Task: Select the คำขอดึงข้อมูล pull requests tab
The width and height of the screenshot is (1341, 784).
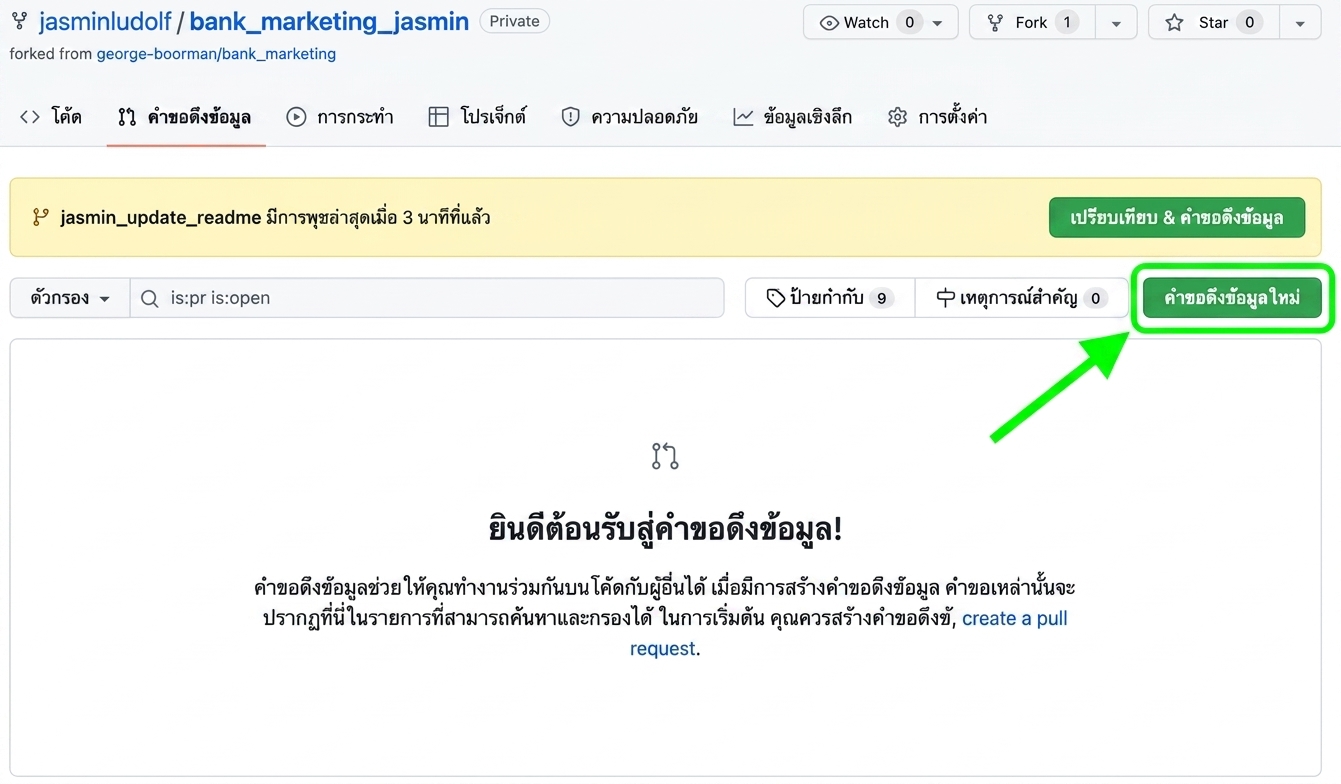Action: click(x=185, y=117)
